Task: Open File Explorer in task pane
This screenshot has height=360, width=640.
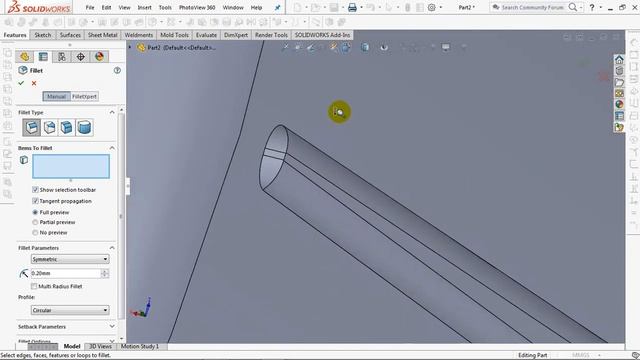Action: click(x=619, y=82)
